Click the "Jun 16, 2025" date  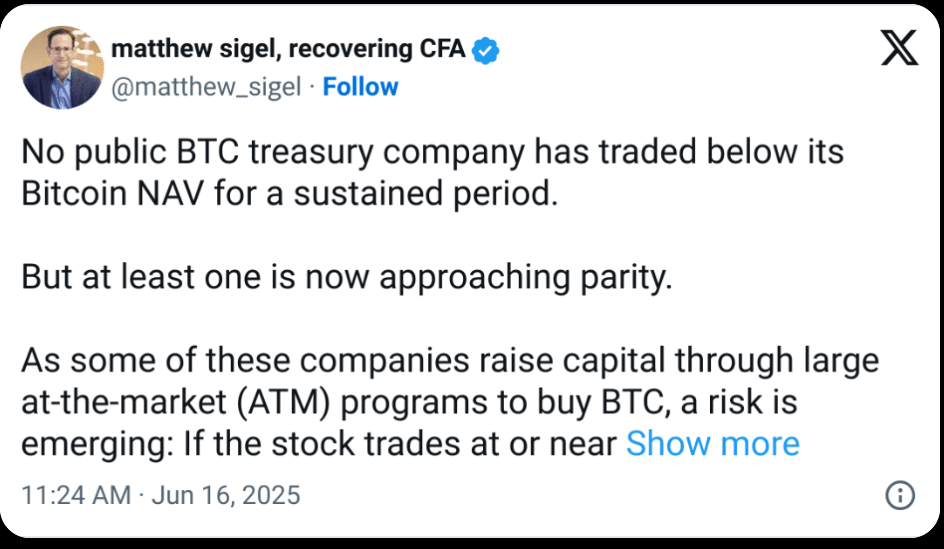225,495
